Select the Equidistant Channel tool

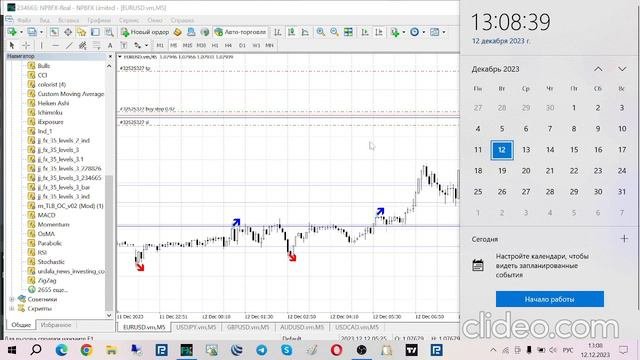(82, 45)
